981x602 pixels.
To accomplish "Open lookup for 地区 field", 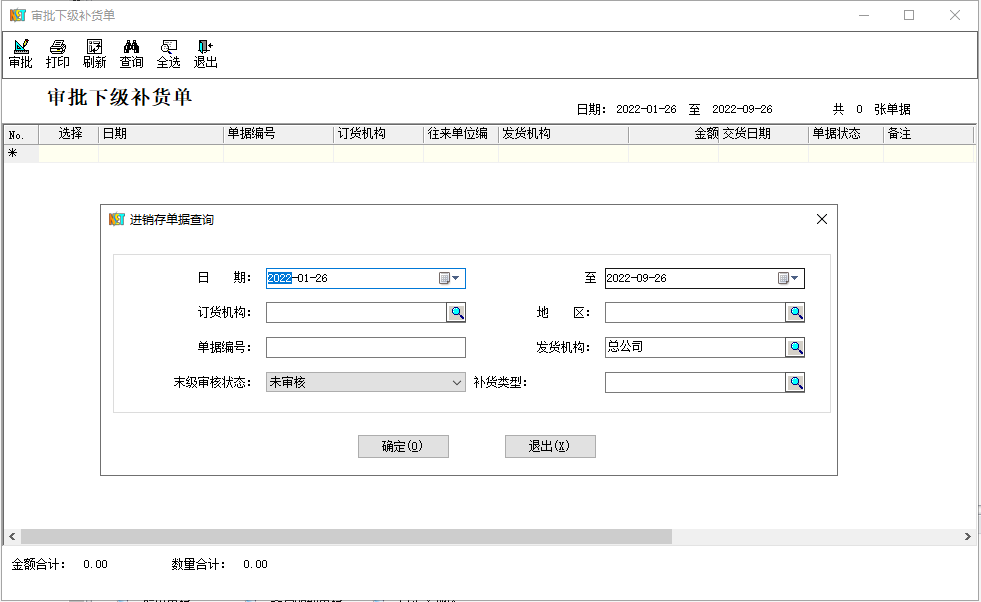I will coord(795,313).
